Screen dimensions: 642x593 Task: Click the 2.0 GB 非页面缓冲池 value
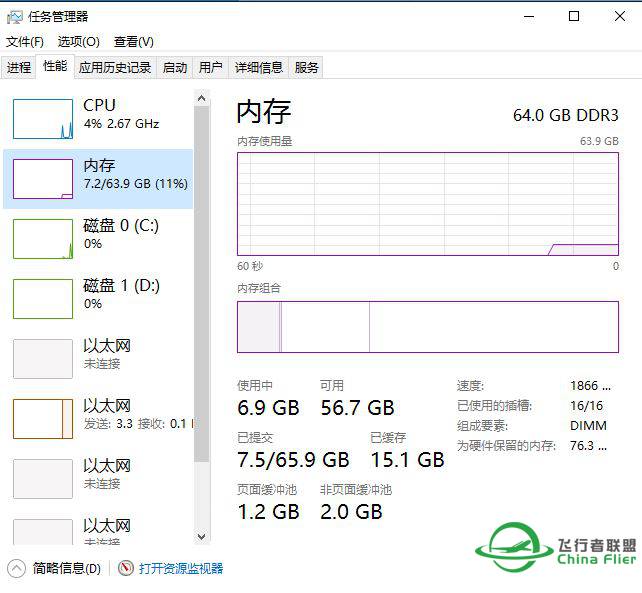click(351, 512)
